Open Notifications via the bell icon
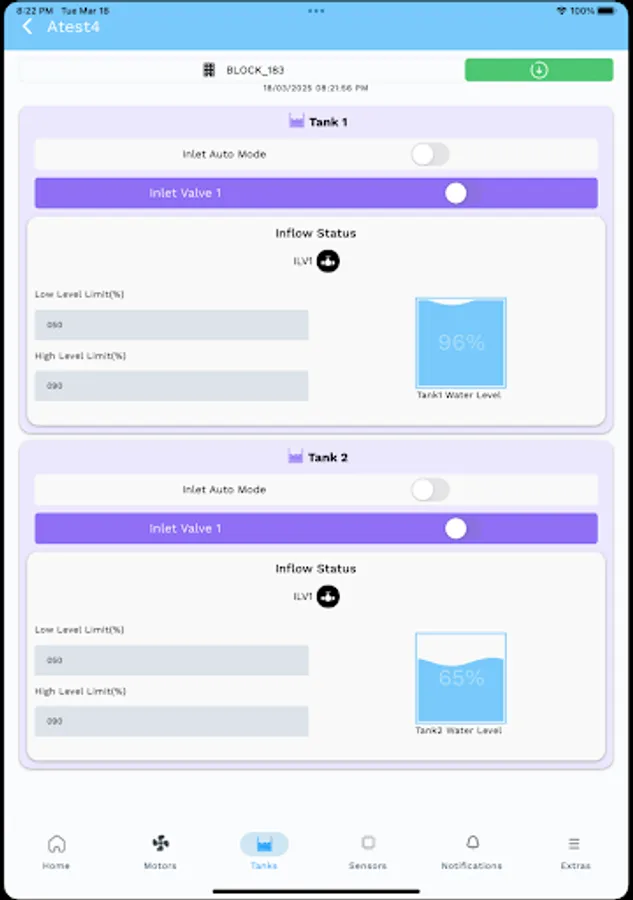The height and width of the screenshot is (900, 633). pyautogui.click(x=471, y=845)
